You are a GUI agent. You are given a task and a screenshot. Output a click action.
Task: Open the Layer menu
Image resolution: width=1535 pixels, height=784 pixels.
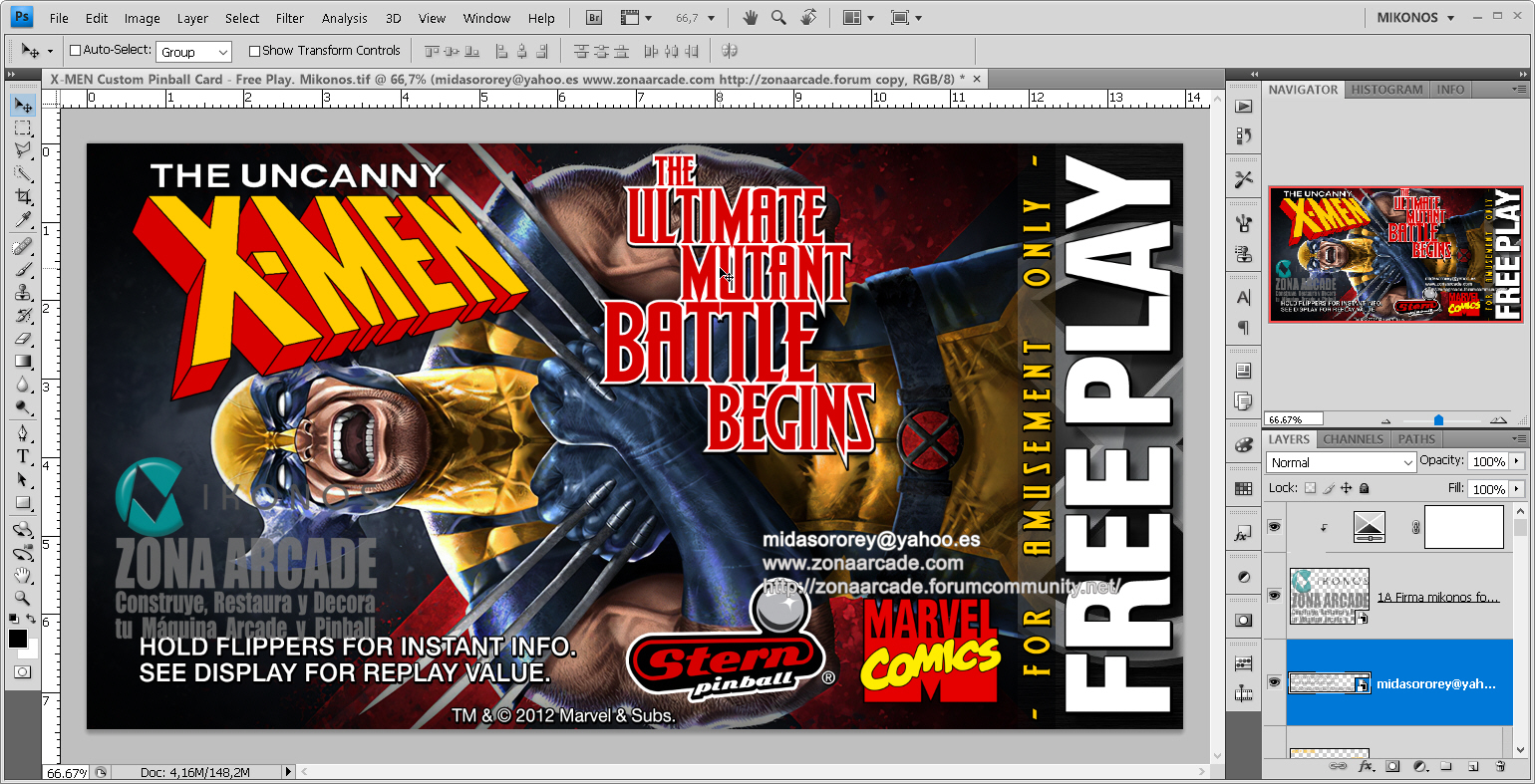click(x=192, y=18)
